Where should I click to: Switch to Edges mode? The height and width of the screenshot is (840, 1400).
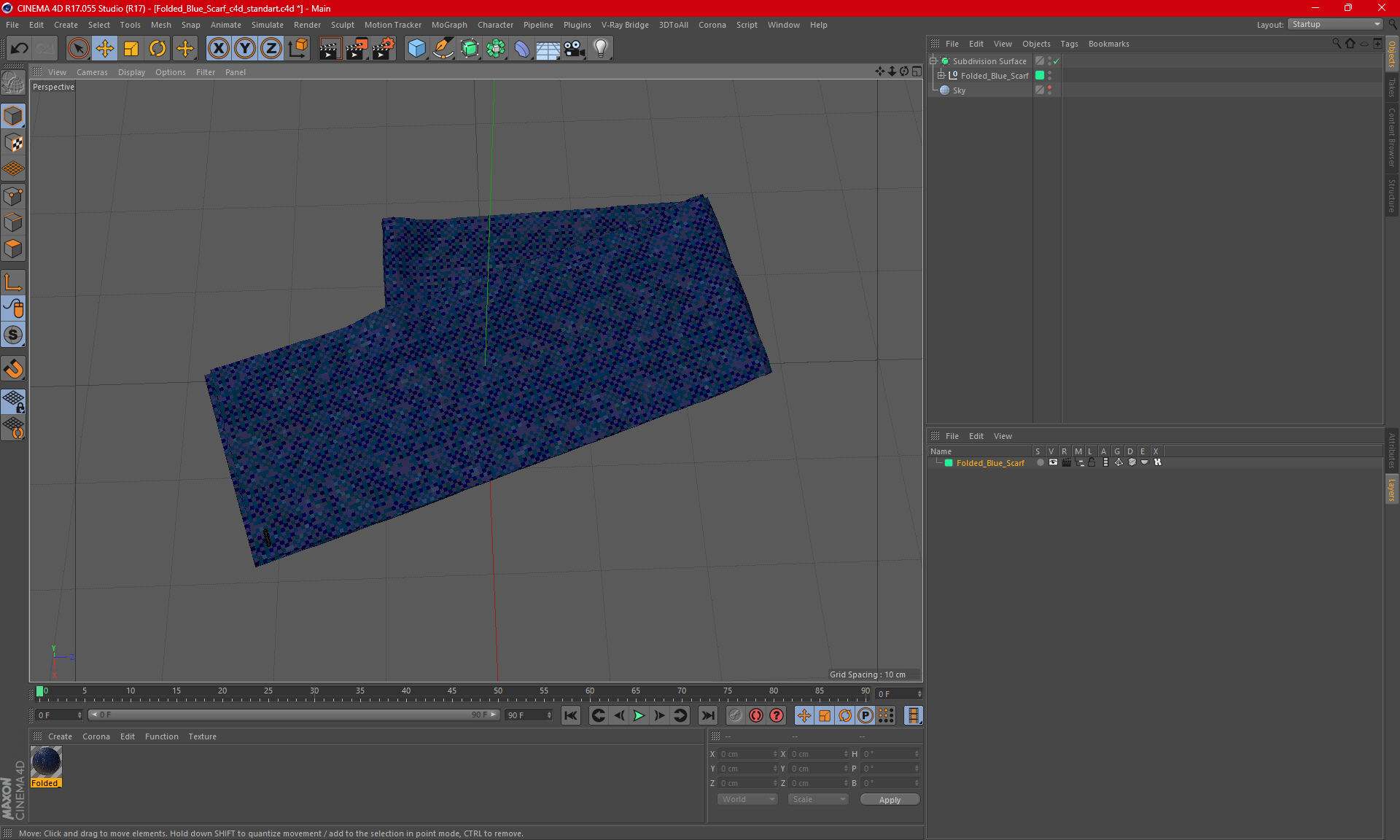coord(13,222)
